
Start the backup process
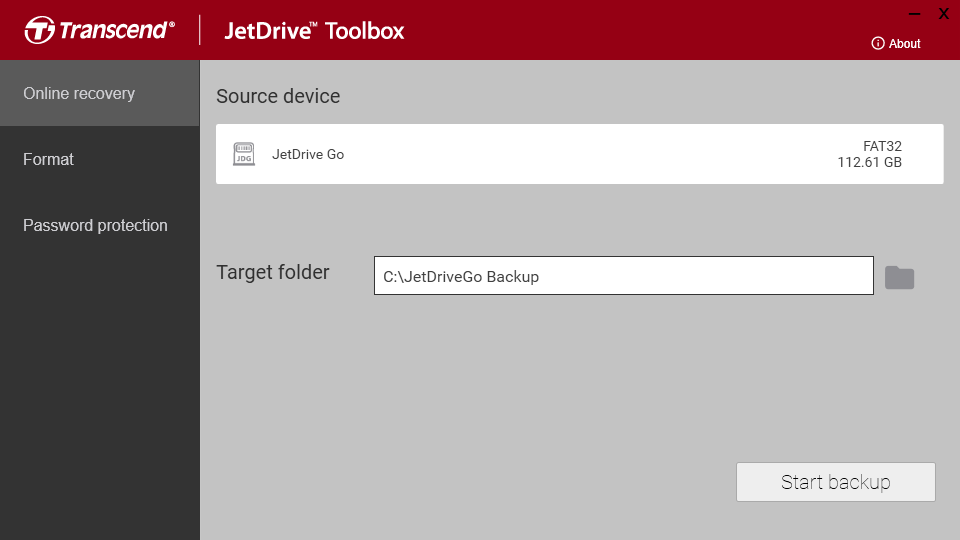pos(836,482)
